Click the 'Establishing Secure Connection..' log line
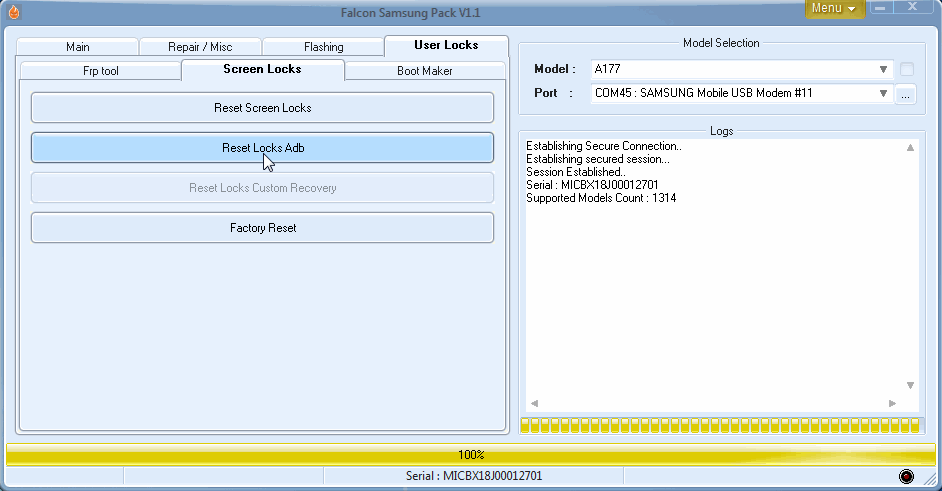Screen dimensions: 942x491 point(604,146)
